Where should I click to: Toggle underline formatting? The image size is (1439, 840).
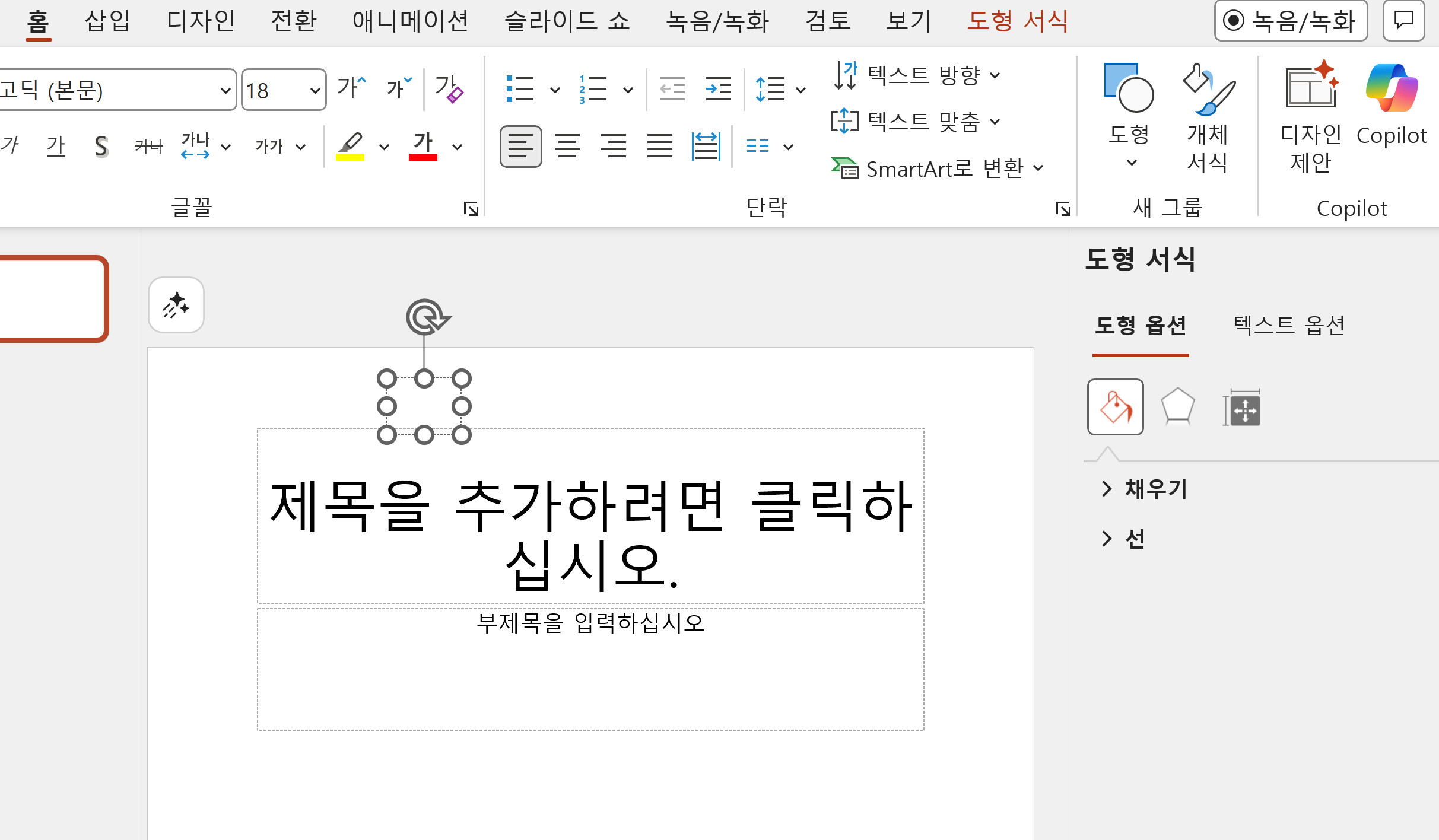(56, 146)
